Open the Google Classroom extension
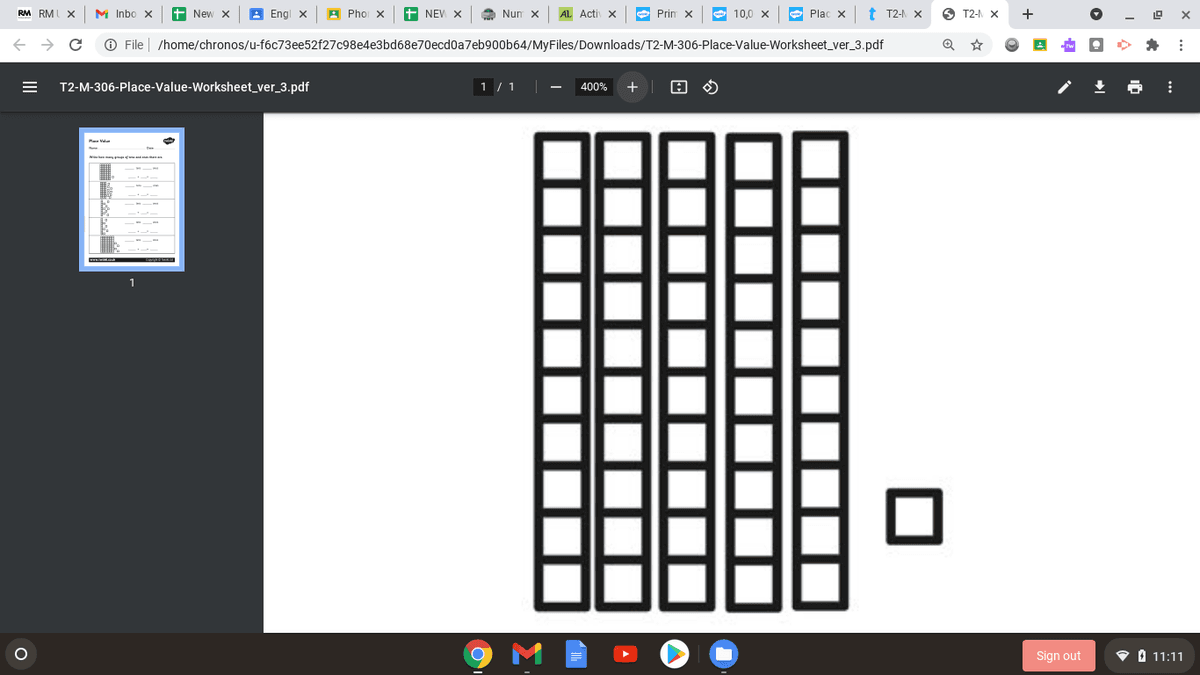Screen dimensions: 1200x675 click(1040, 45)
